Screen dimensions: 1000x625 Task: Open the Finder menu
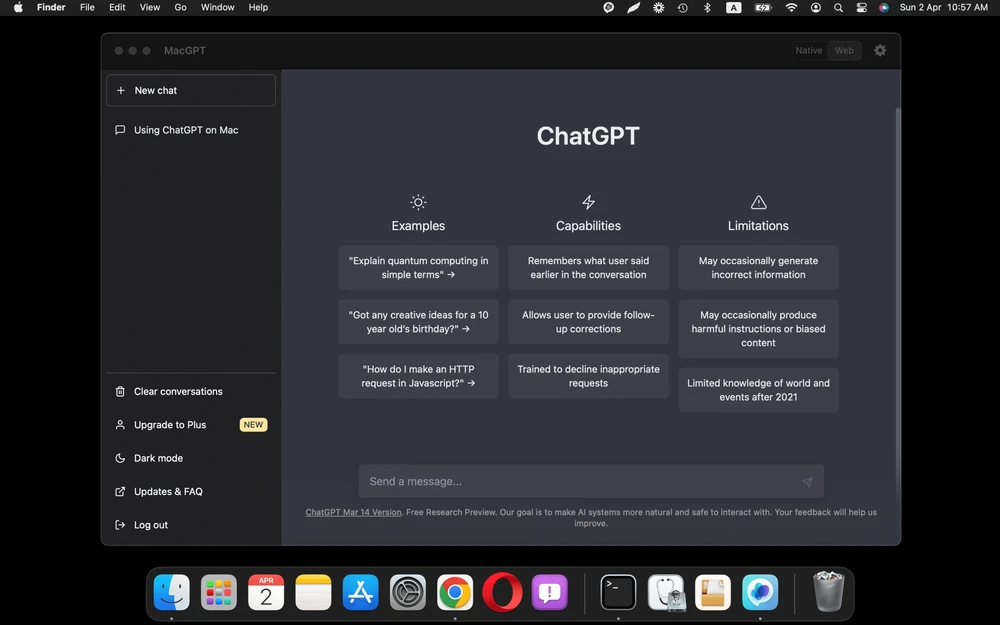[51, 8]
